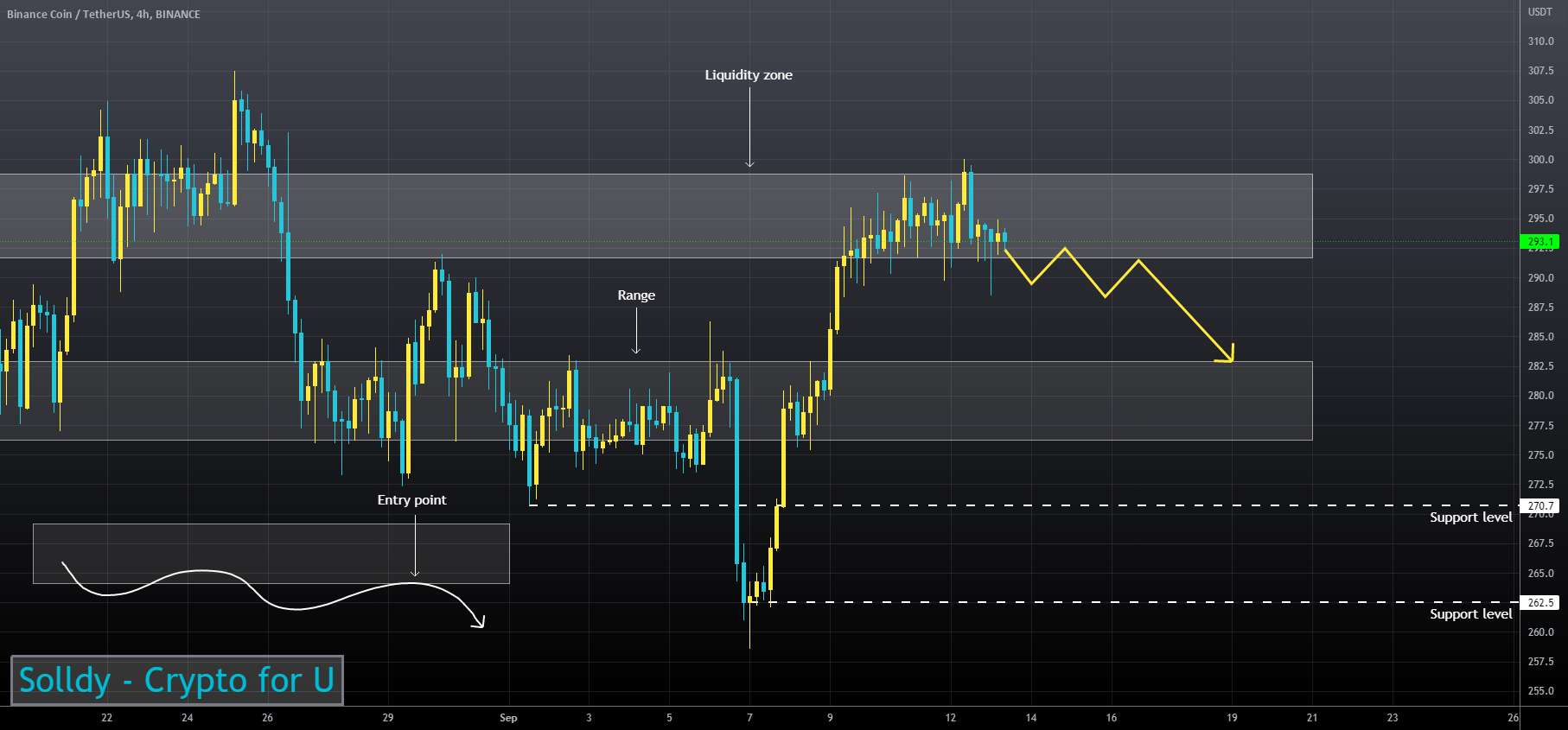Click the 275.0 price axis label
The image size is (1568, 730).
click(1540, 455)
